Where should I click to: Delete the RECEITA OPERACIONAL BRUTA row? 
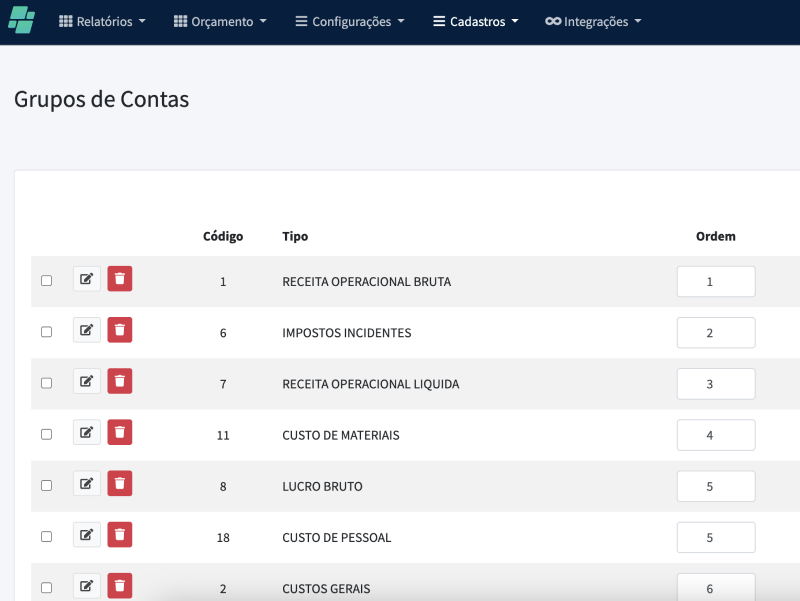120,279
